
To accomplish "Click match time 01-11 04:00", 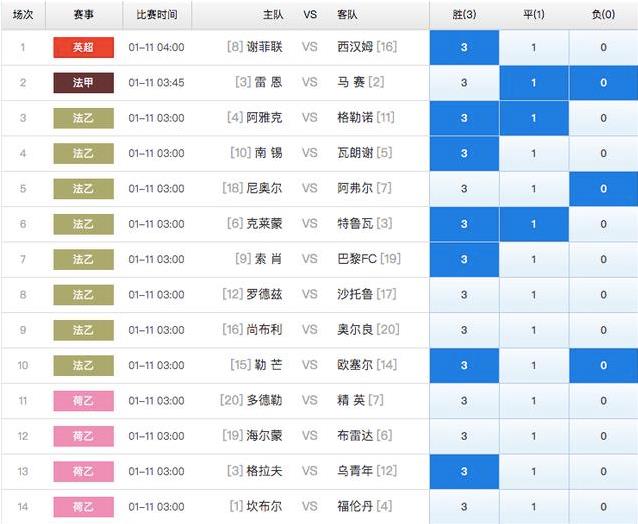I will (x=157, y=48).
